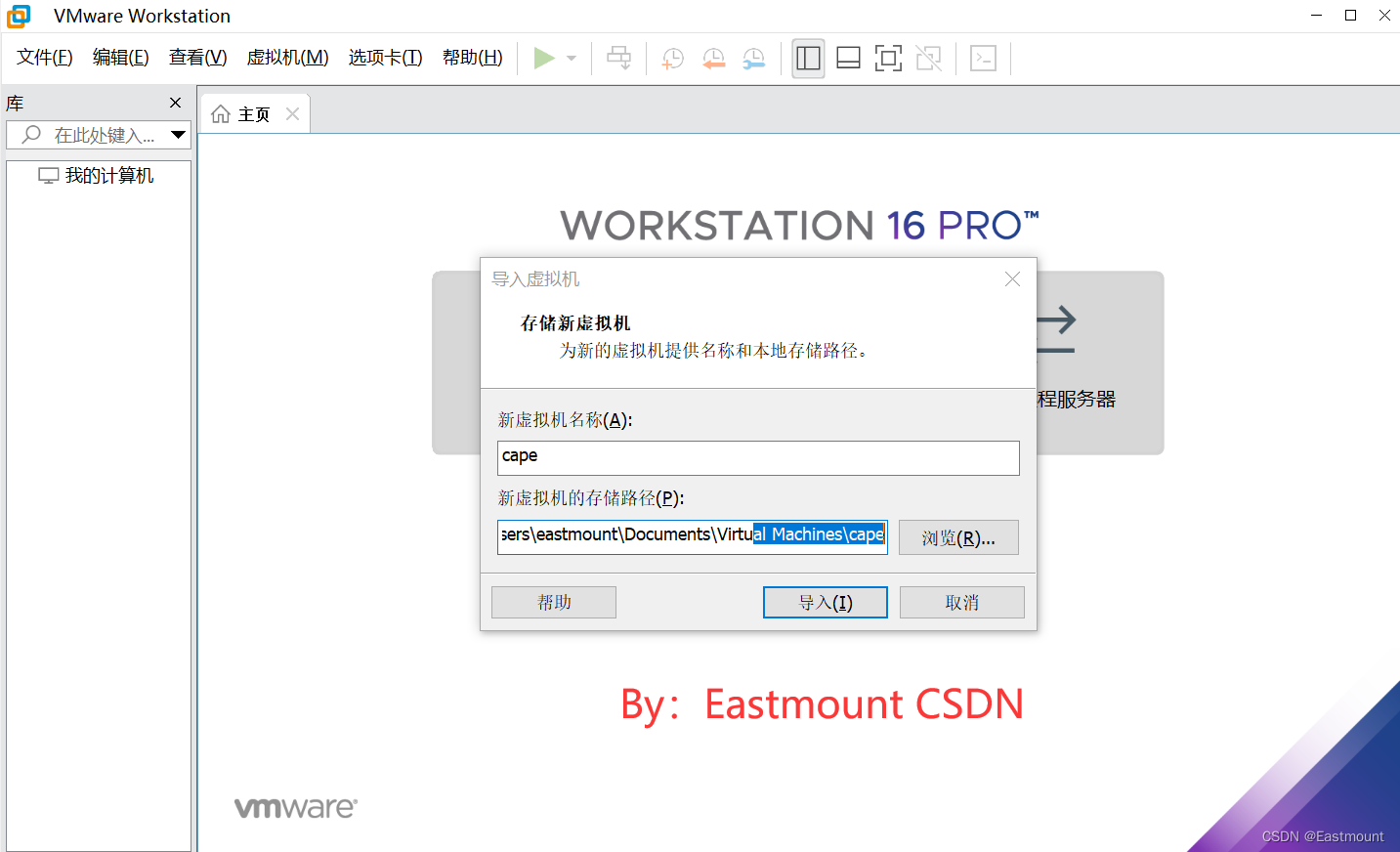Open the 选项卡(T) menu

[386, 58]
